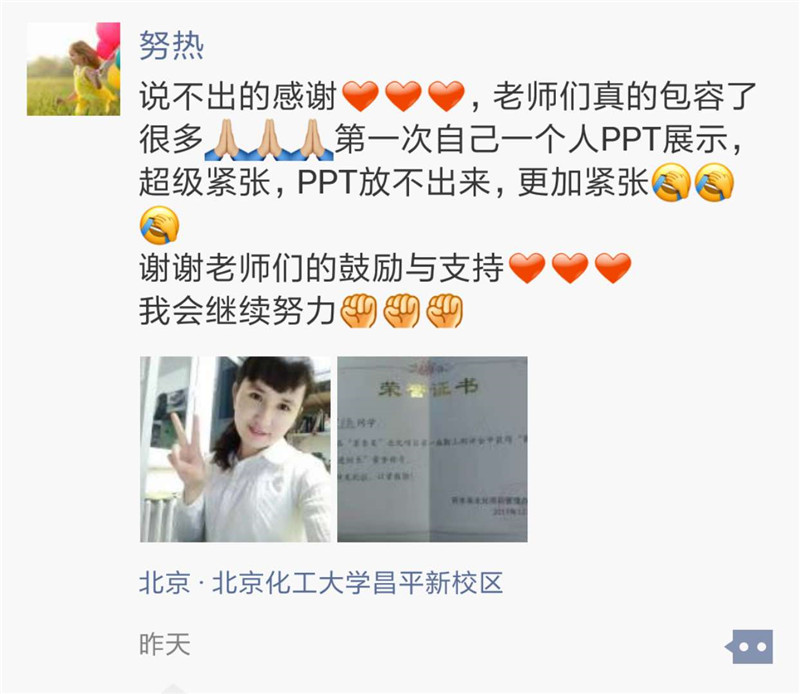Select the text 谢谢老师们的鼓励与支持
The image size is (800, 694).
tap(321, 268)
